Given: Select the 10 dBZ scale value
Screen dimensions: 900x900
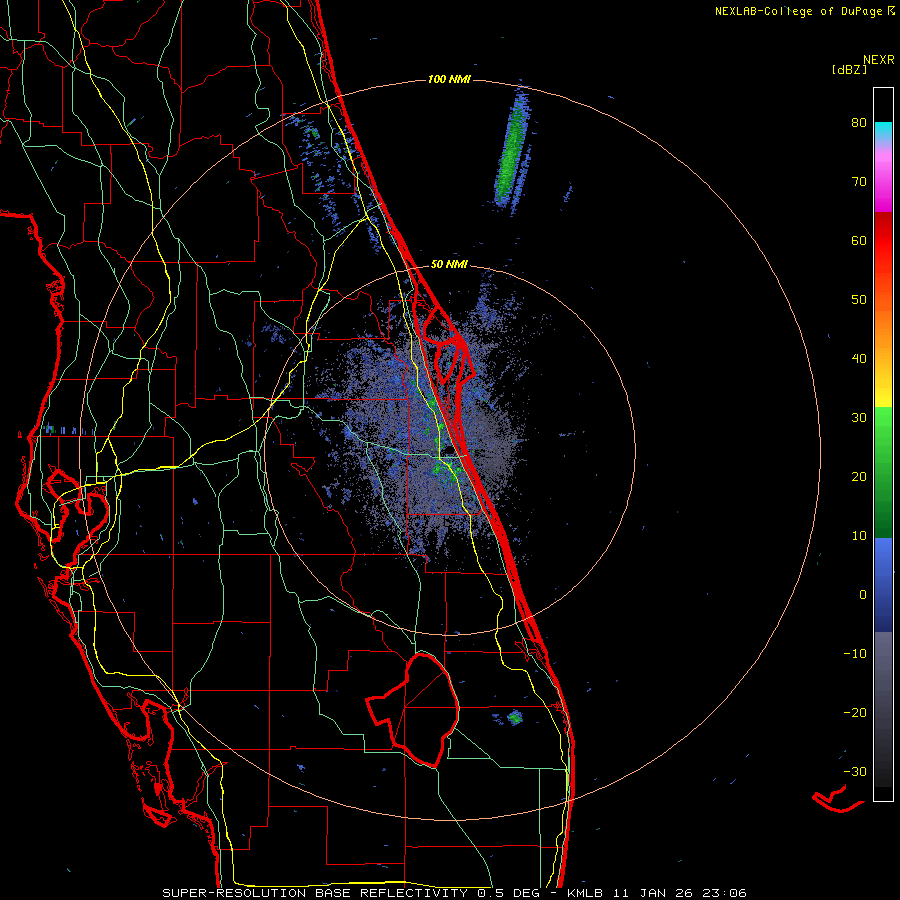Looking at the screenshot, I should (859, 536).
